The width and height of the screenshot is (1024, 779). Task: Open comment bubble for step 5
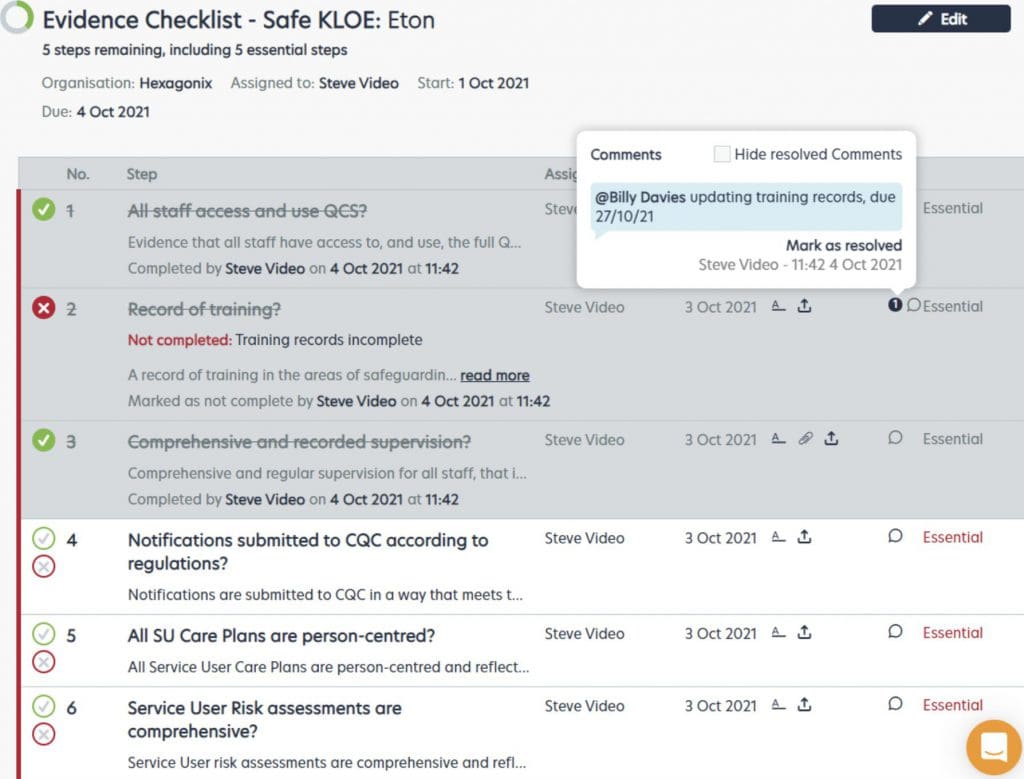pyautogui.click(x=895, y=631)
